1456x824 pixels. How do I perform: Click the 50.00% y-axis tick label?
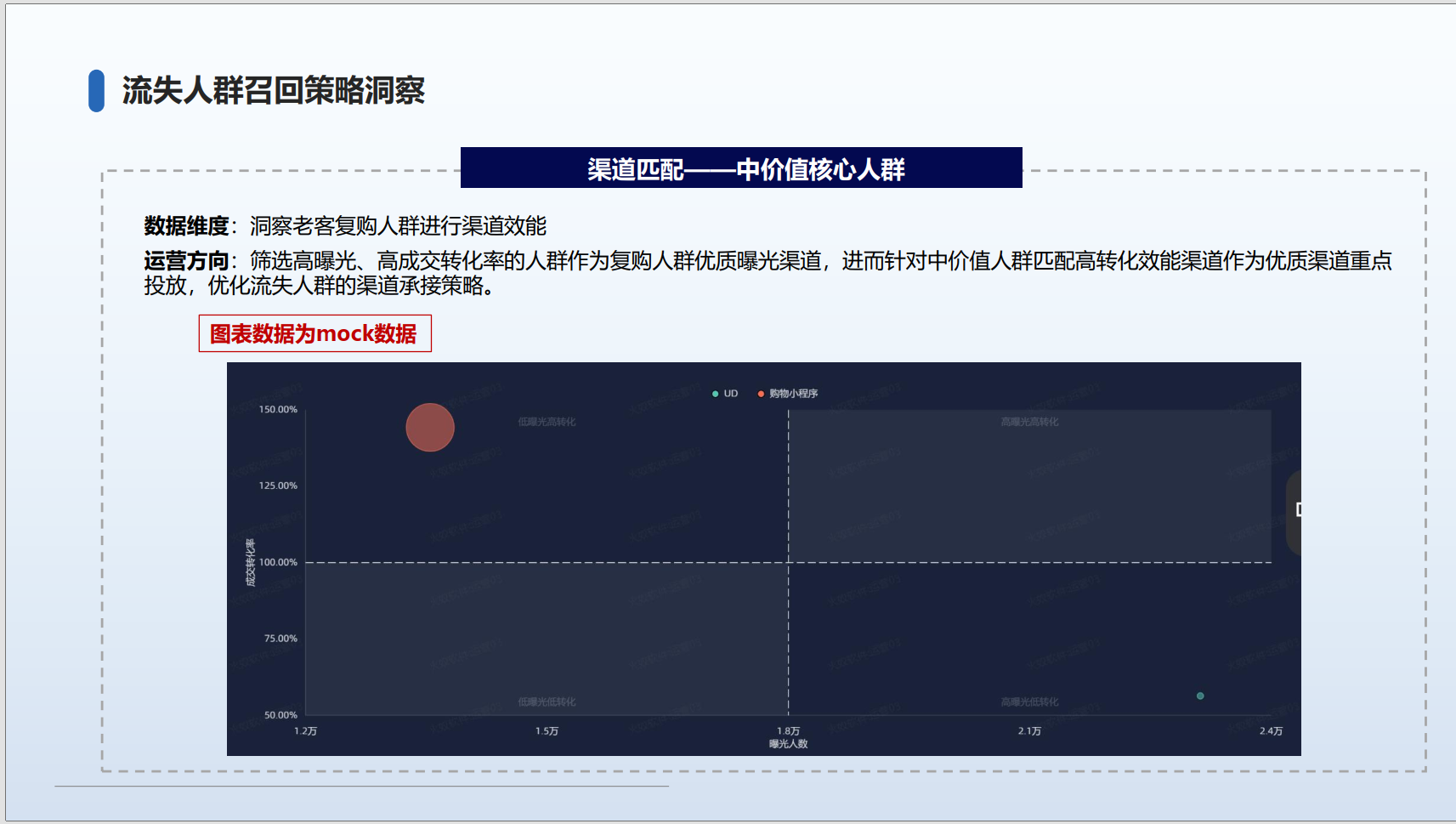click(280, 715)
